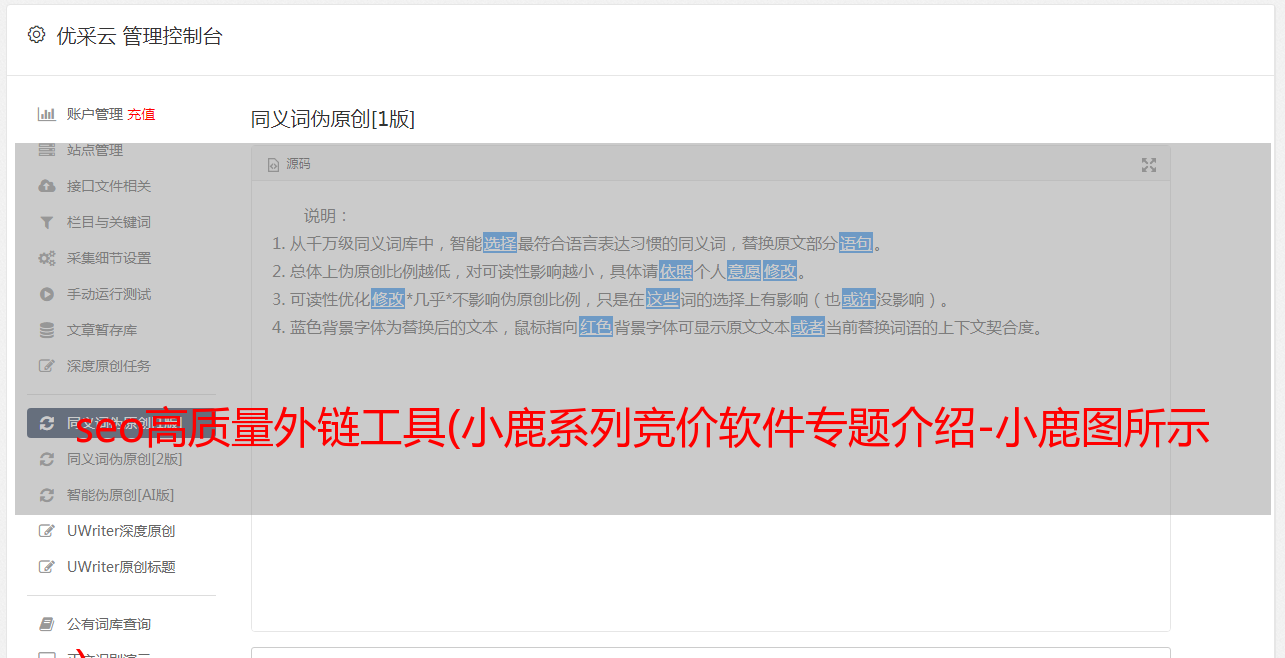Select 智能伪原创[AI版] in sidebar
The image size is (1285, 658).
point(121,495)
